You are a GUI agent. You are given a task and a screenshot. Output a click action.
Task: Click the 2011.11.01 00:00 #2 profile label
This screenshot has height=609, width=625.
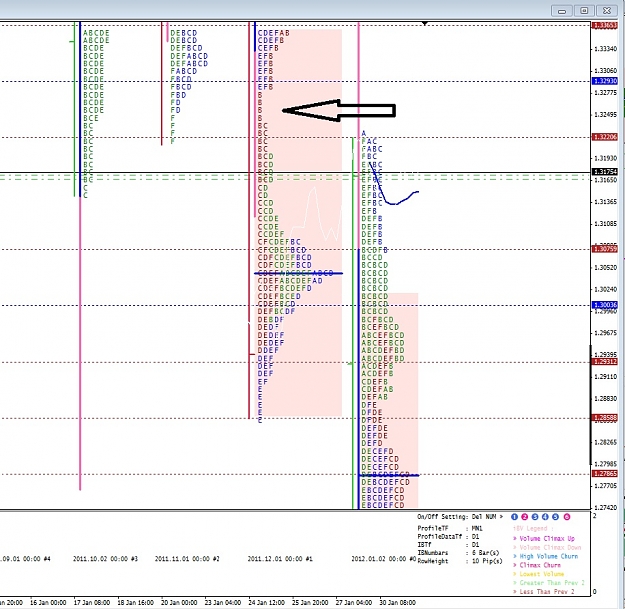[187, 559]
